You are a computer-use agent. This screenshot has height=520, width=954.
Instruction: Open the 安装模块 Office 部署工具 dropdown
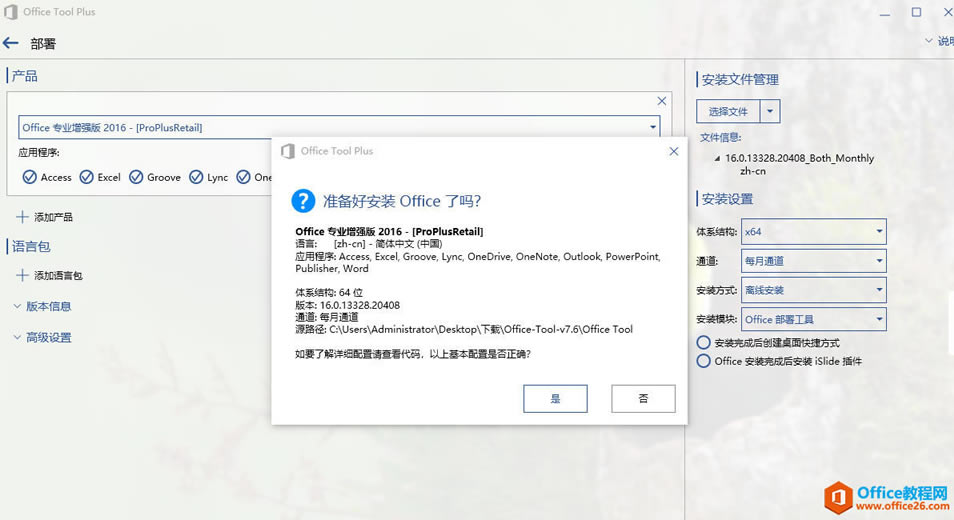click(x=813, y=319)
